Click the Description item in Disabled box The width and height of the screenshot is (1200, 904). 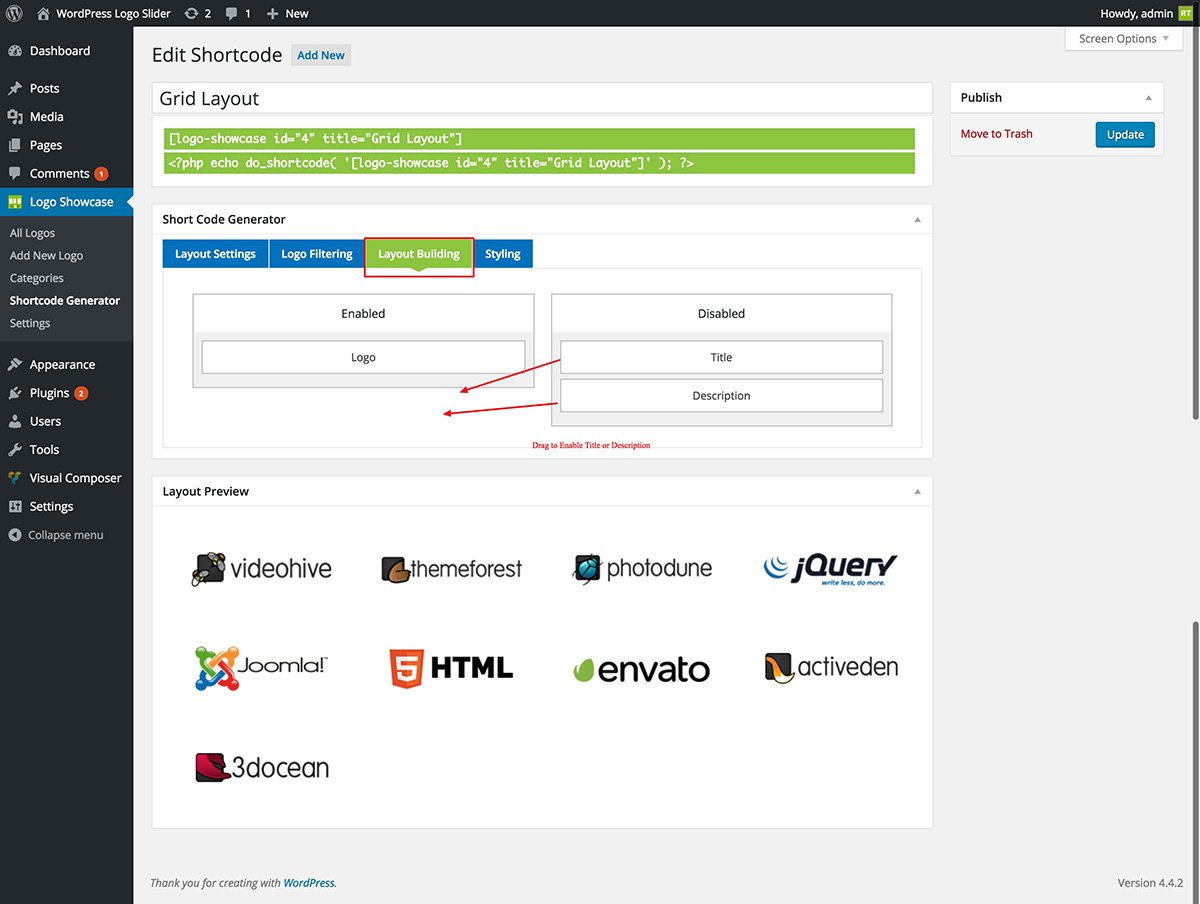(x=721, y=395)
